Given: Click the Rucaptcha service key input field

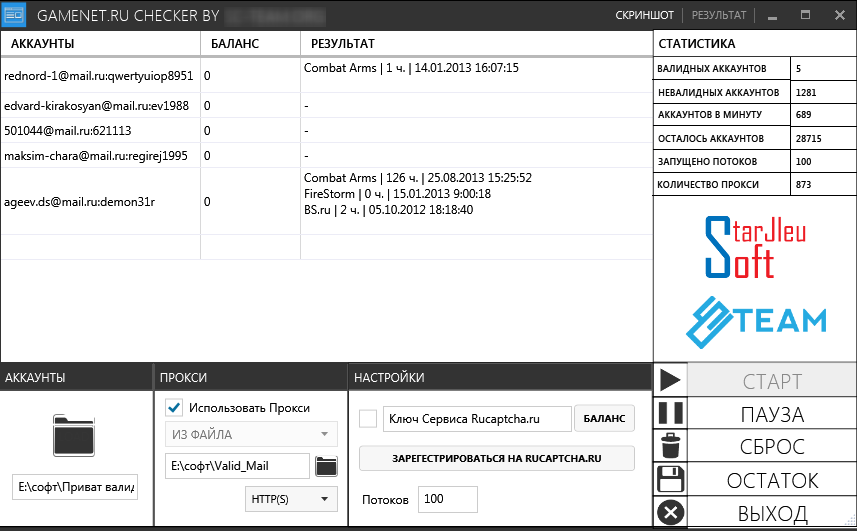Looking at the screenshot, I should (476, 419).
